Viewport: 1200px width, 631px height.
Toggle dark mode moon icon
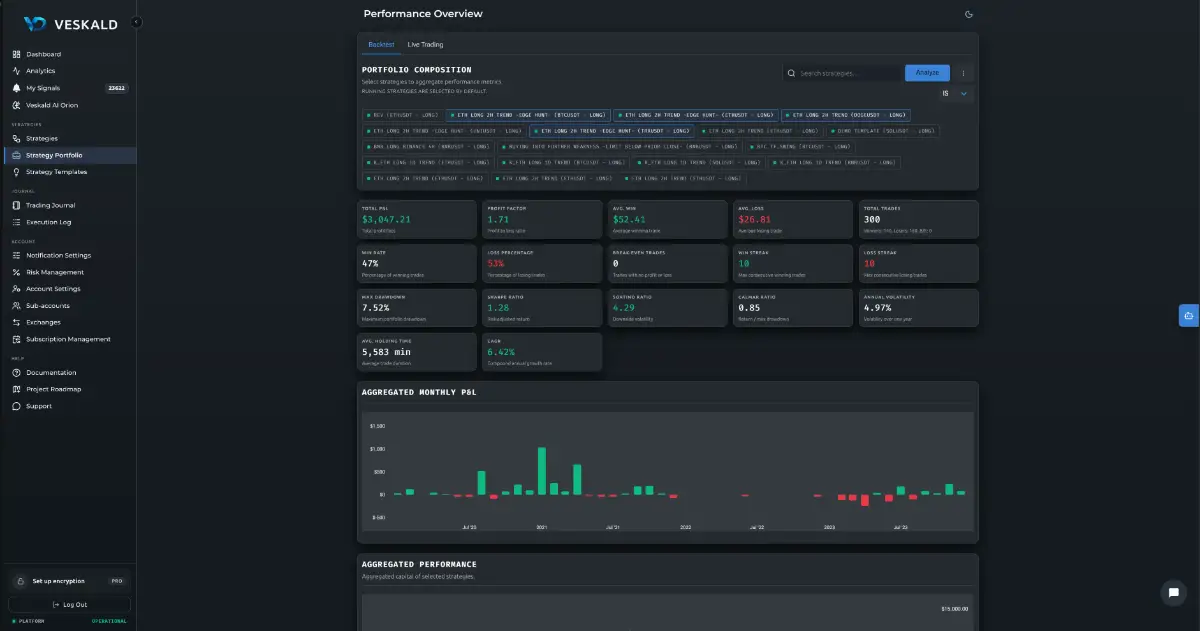[968, 14]
